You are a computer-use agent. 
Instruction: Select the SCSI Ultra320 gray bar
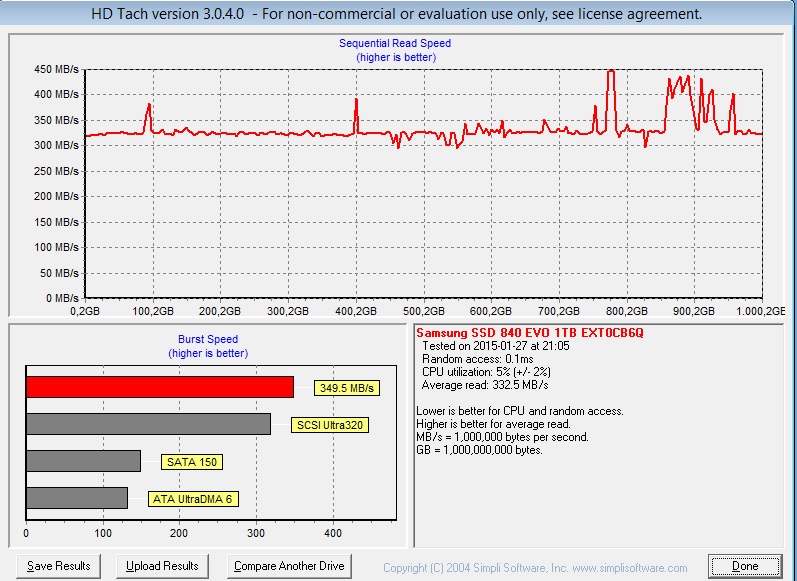tap(148, 424)
